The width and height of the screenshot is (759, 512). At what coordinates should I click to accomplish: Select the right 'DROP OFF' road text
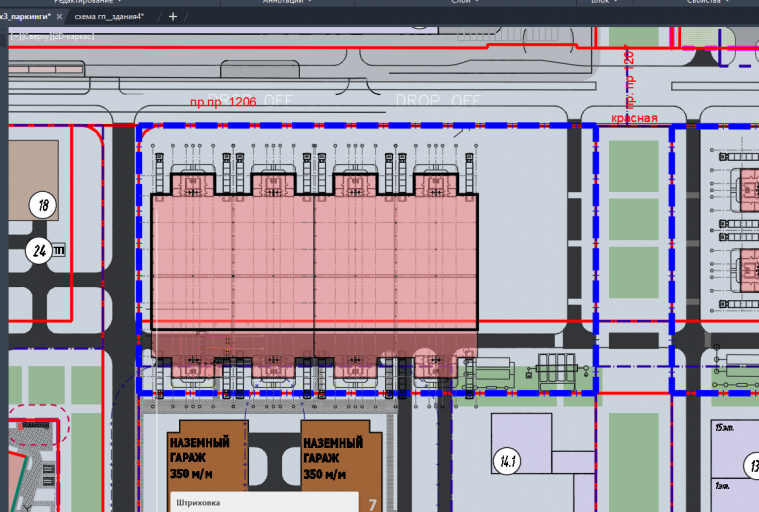coord(438,100)
